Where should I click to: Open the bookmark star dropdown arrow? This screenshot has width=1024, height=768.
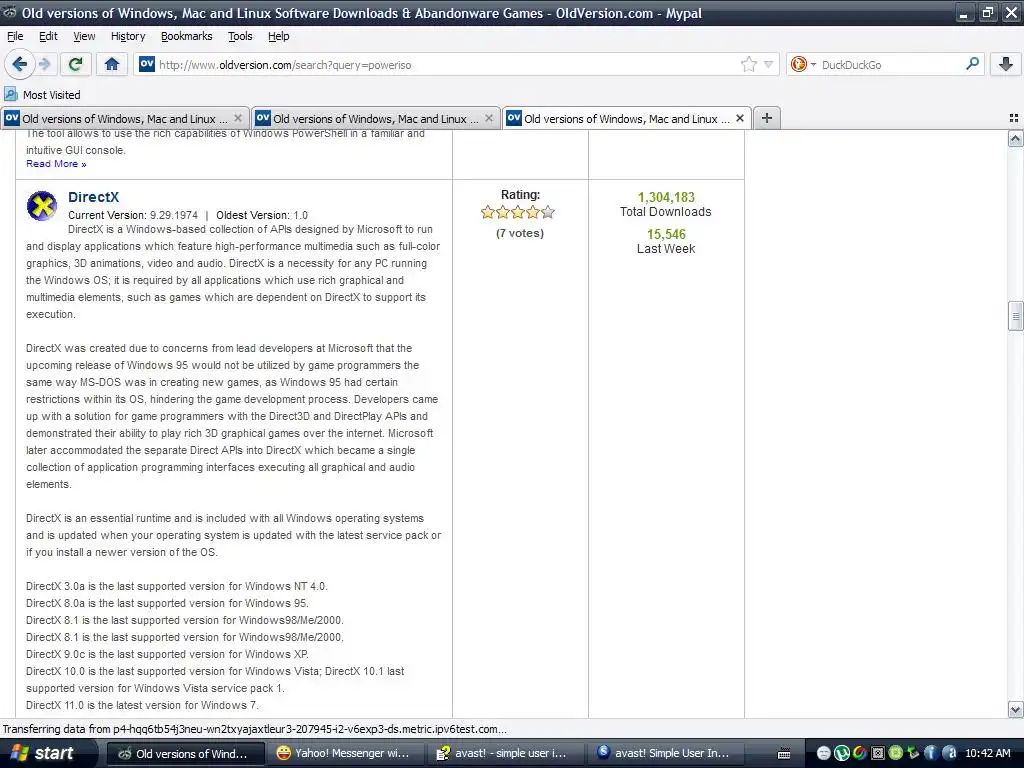(769, 64)
